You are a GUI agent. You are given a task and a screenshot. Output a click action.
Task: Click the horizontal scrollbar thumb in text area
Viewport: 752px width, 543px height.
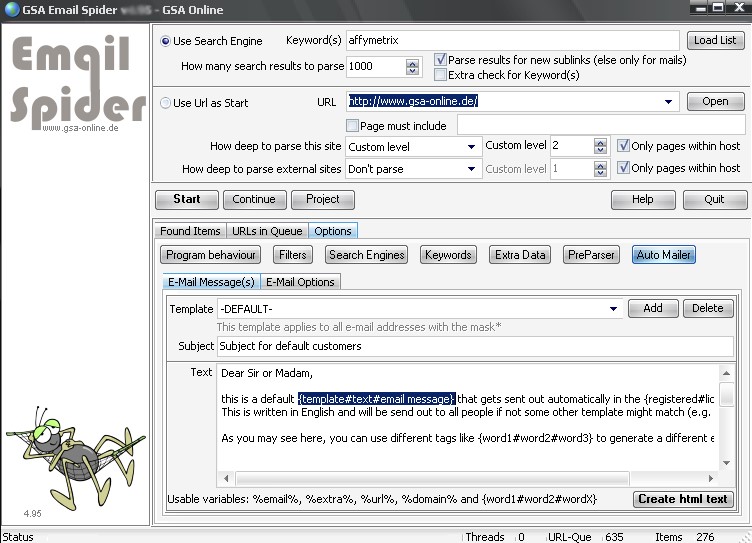click(432, 478)
